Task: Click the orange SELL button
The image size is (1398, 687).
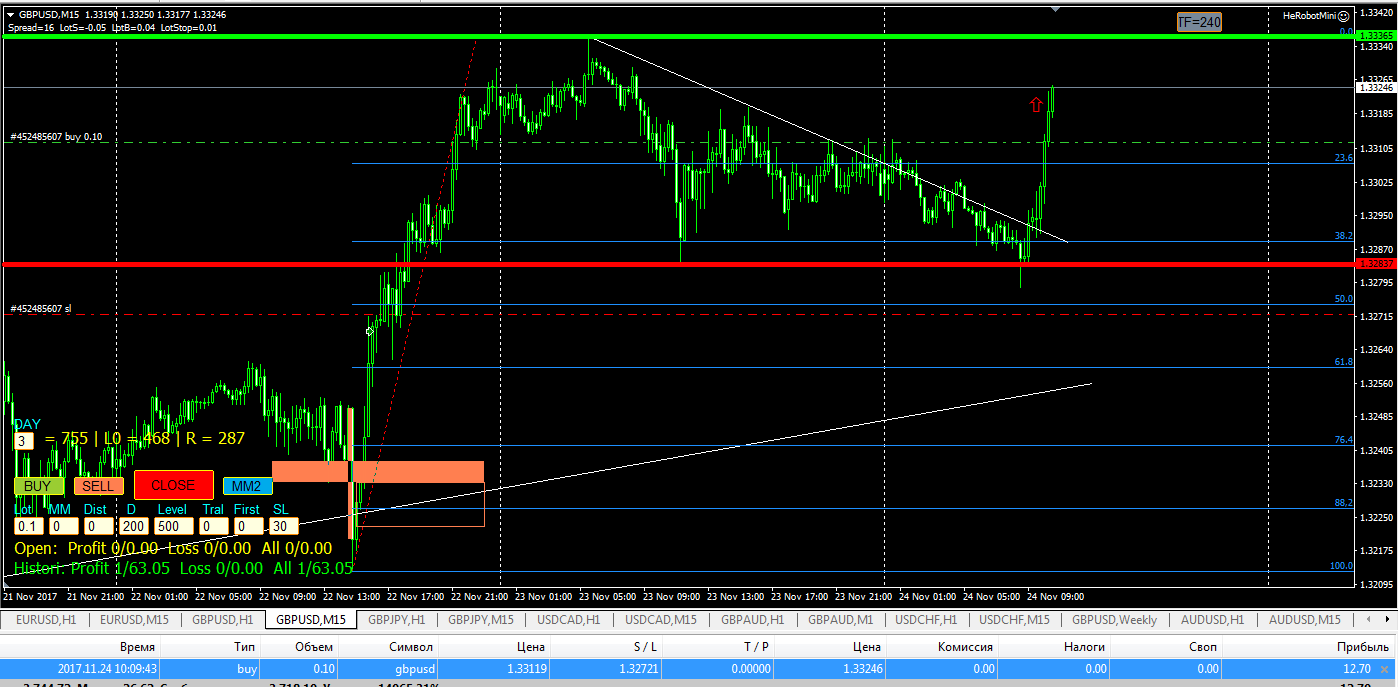Action: 98,486
